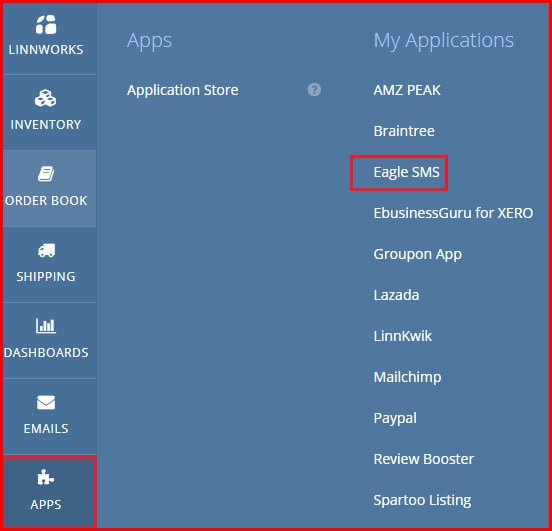Click the Linnworks logo icon
This screenshot has width=552, height=531.
pyautogui.click(x=46, y=25)
